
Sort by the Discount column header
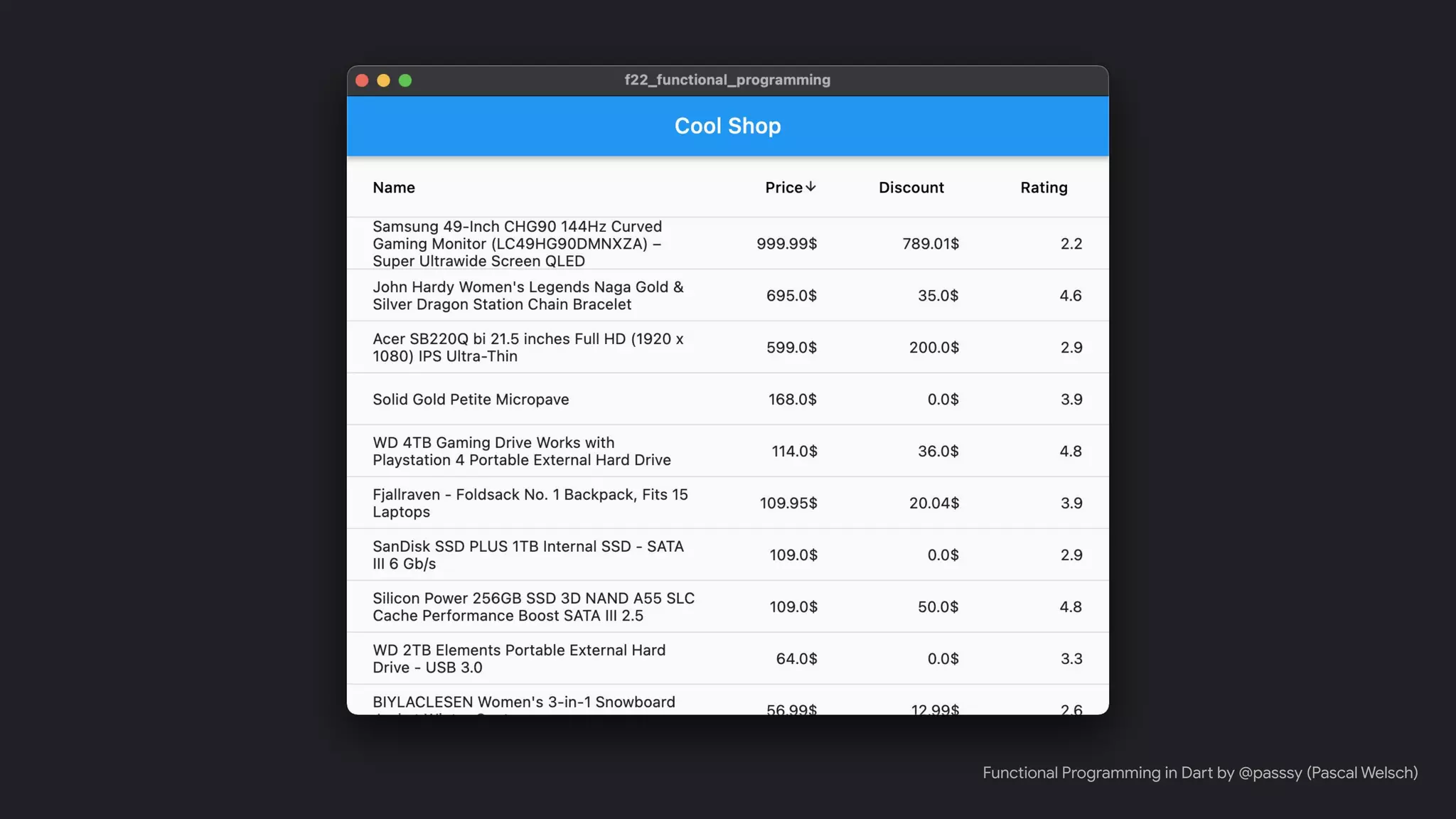[911, 188]
